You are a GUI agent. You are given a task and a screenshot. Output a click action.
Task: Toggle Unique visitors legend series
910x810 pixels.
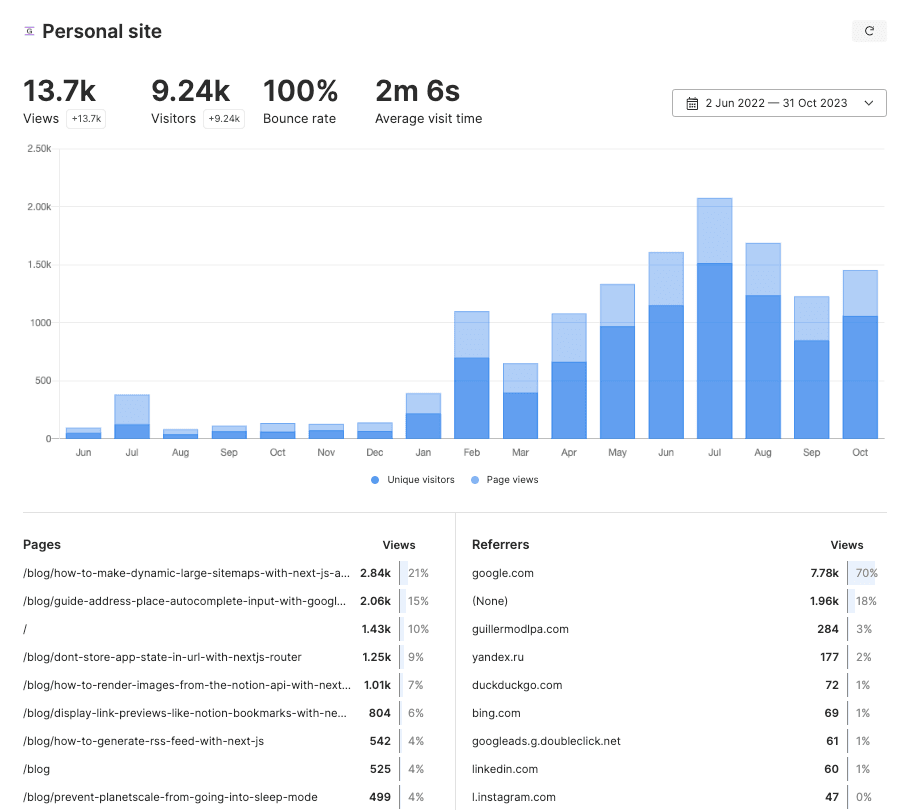point(412,480)
